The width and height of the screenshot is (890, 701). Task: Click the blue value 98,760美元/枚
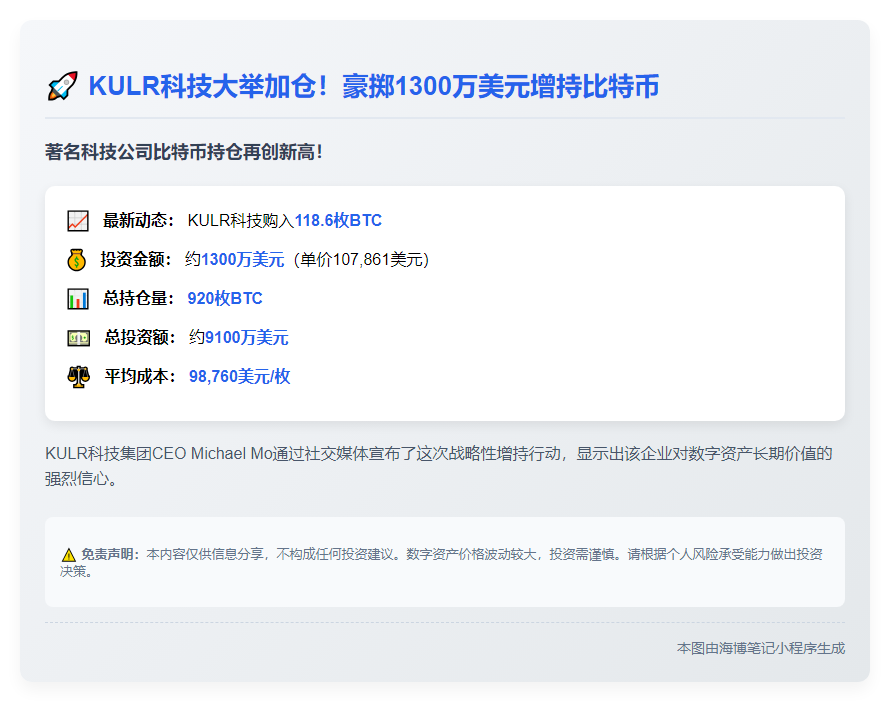[240, 376]
